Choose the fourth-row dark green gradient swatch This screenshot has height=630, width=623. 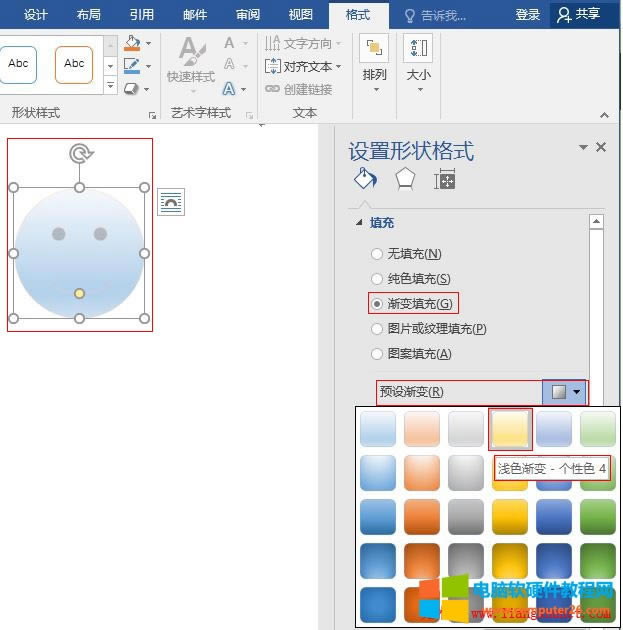click(x=598, y=561)
